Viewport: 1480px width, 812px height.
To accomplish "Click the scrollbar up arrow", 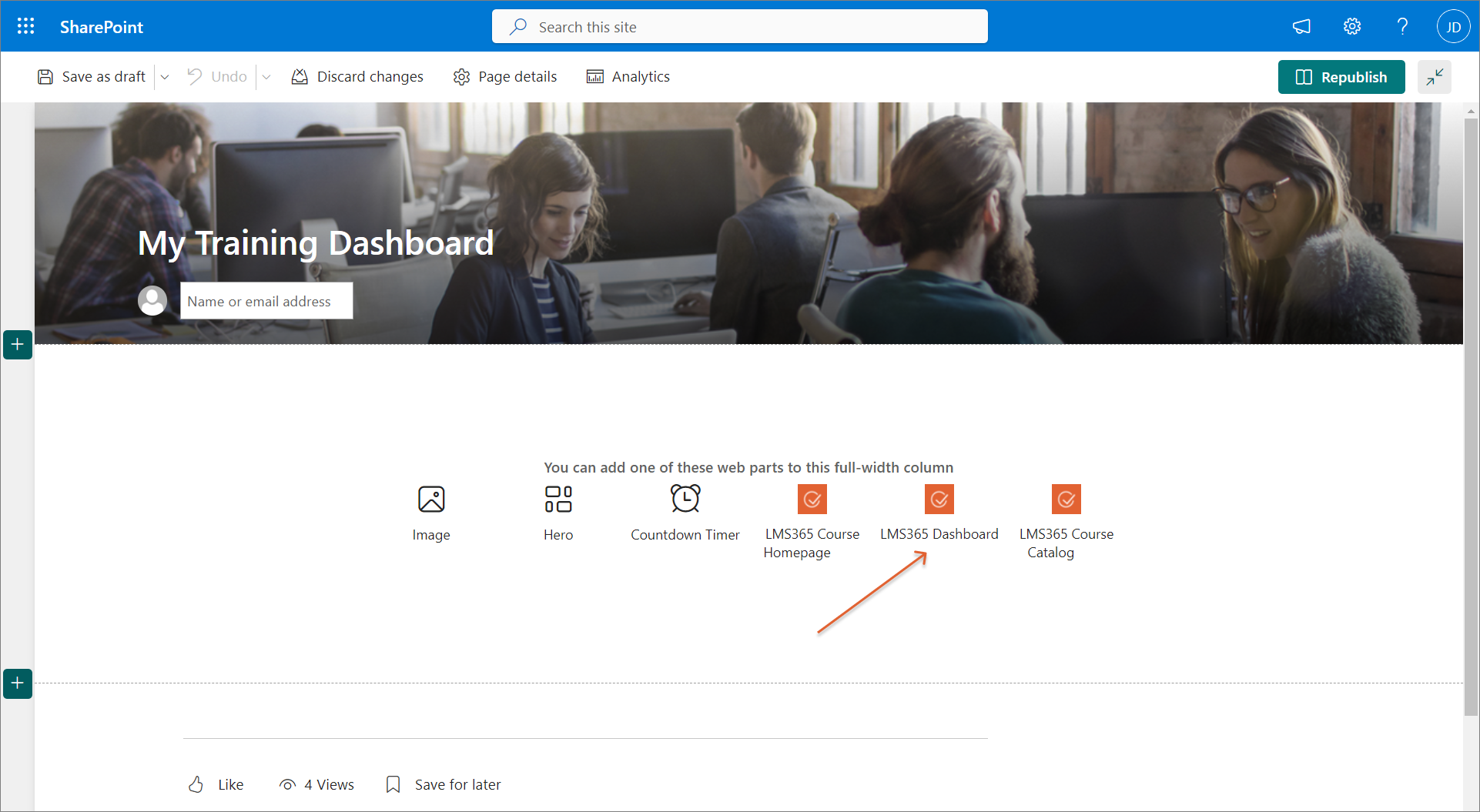I will tap(1472, 111).
